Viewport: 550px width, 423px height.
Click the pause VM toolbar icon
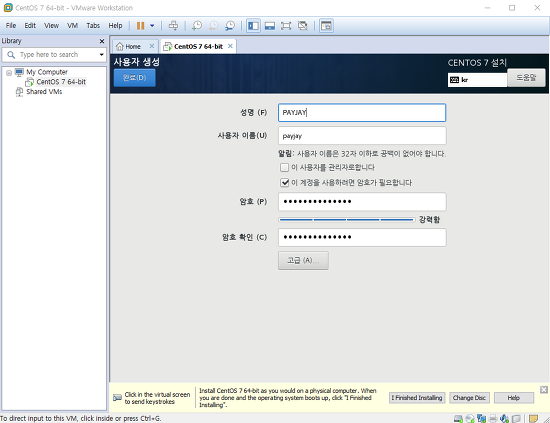tap(140, 26)
